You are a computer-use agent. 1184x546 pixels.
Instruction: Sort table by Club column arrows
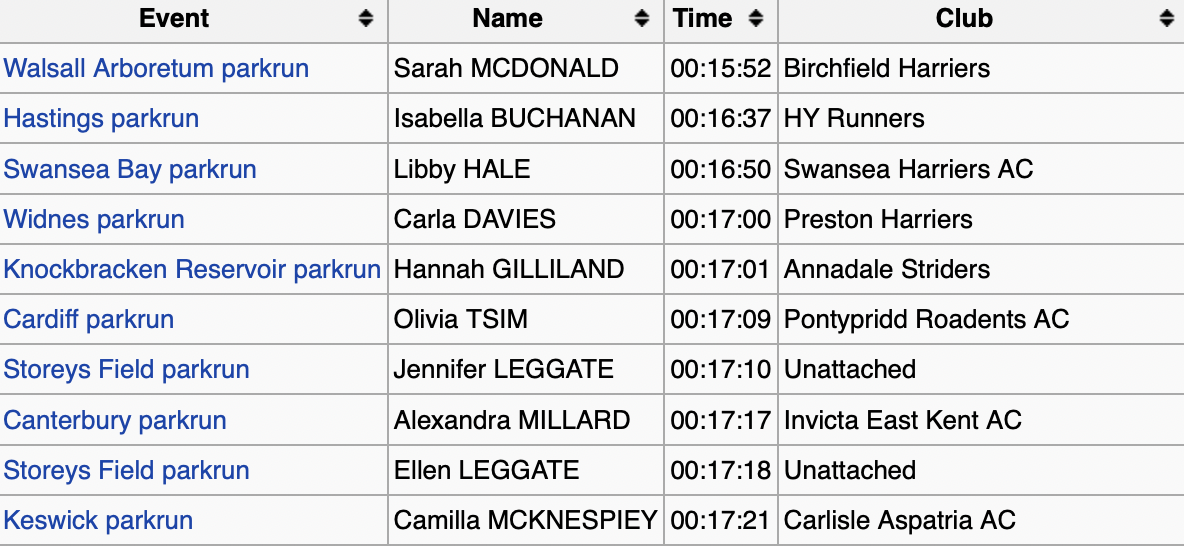point(1166,19)
